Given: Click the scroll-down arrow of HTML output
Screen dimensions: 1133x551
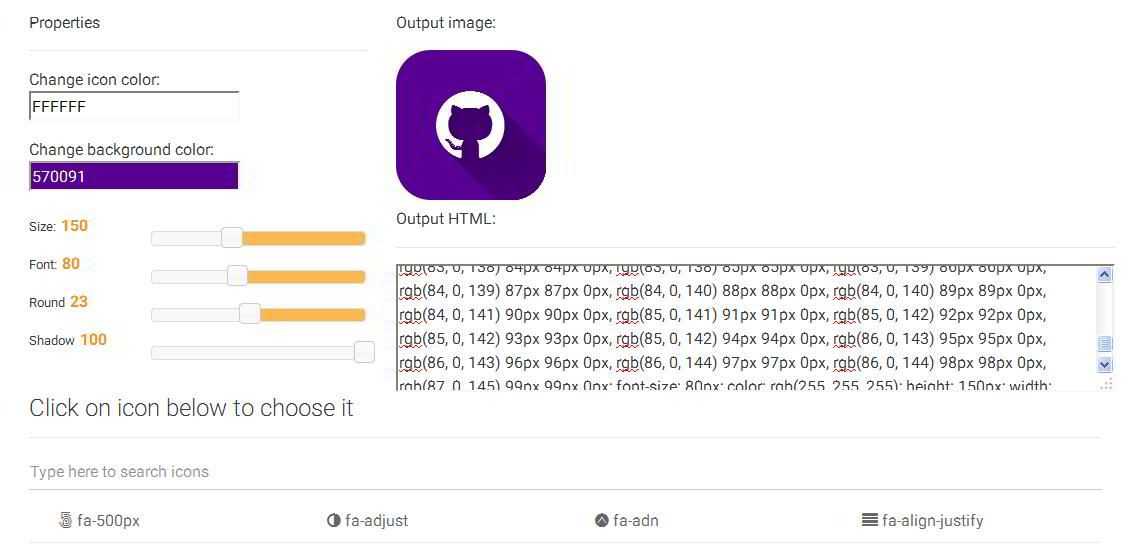Looking at the screenshot, I should point(1105,365).
